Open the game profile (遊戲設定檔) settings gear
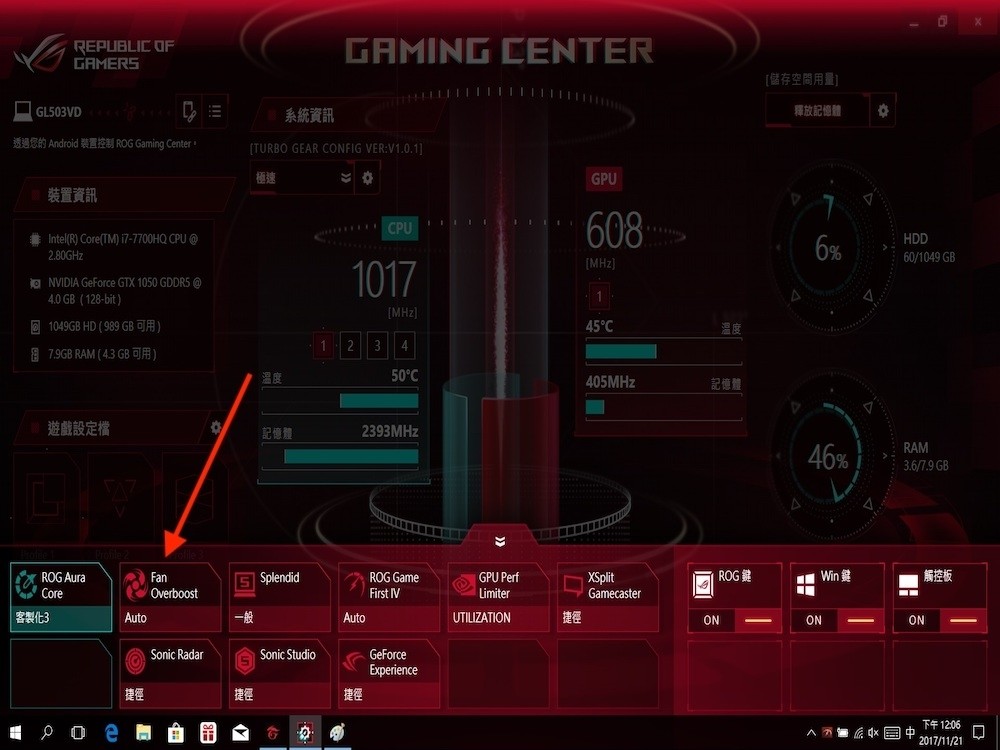 (216, 427)
